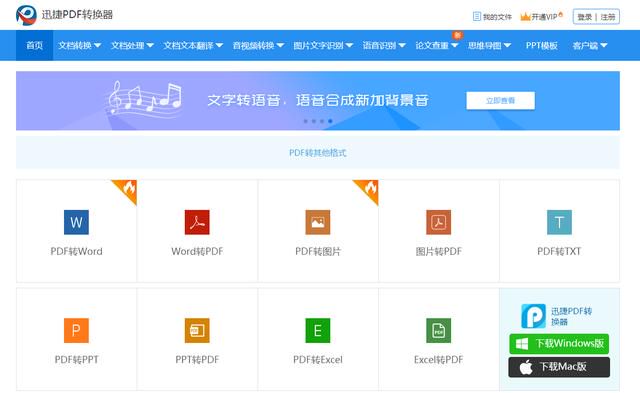Click the 迅捷PDF转换器 logo icon
Image resolution: width=640 pixels, height=393 pixels.
pos(26,15)
